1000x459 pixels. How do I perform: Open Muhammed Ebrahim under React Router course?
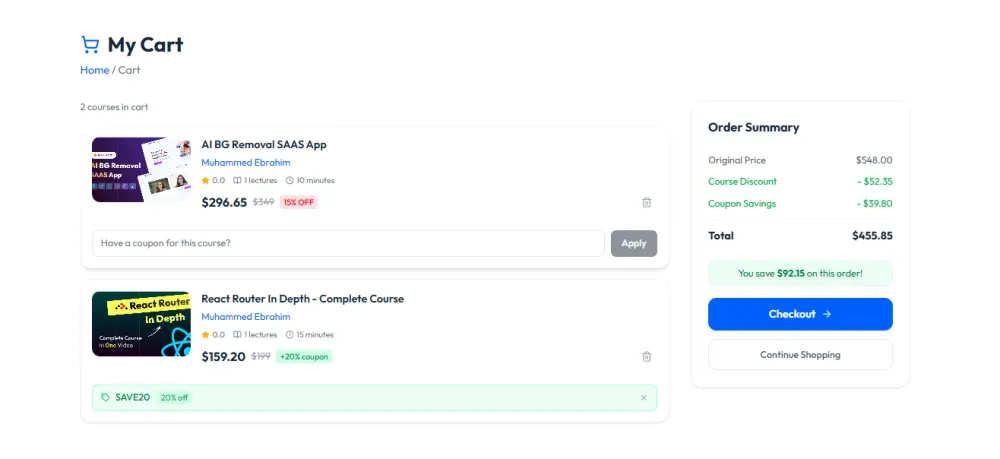point(246,317)
